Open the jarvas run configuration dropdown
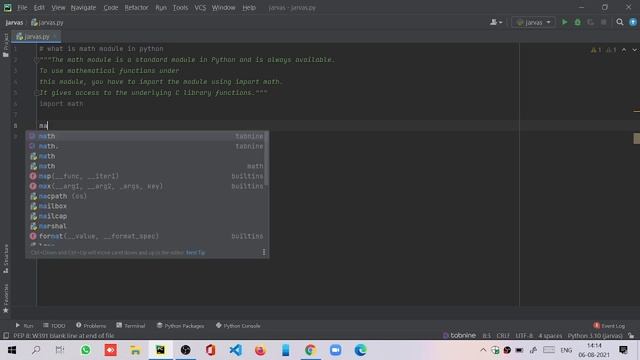This screenshot has height=360, width=640. pos(533,22)
